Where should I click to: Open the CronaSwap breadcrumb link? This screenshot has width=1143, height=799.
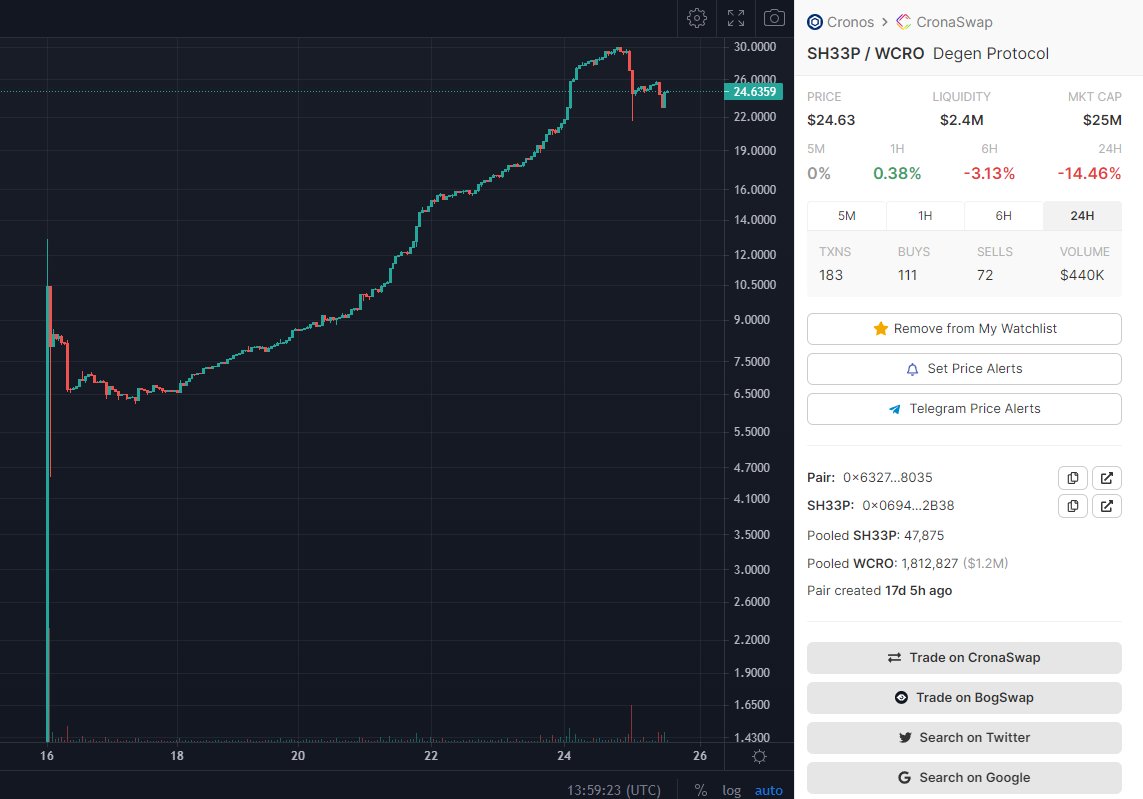(954, 22)
